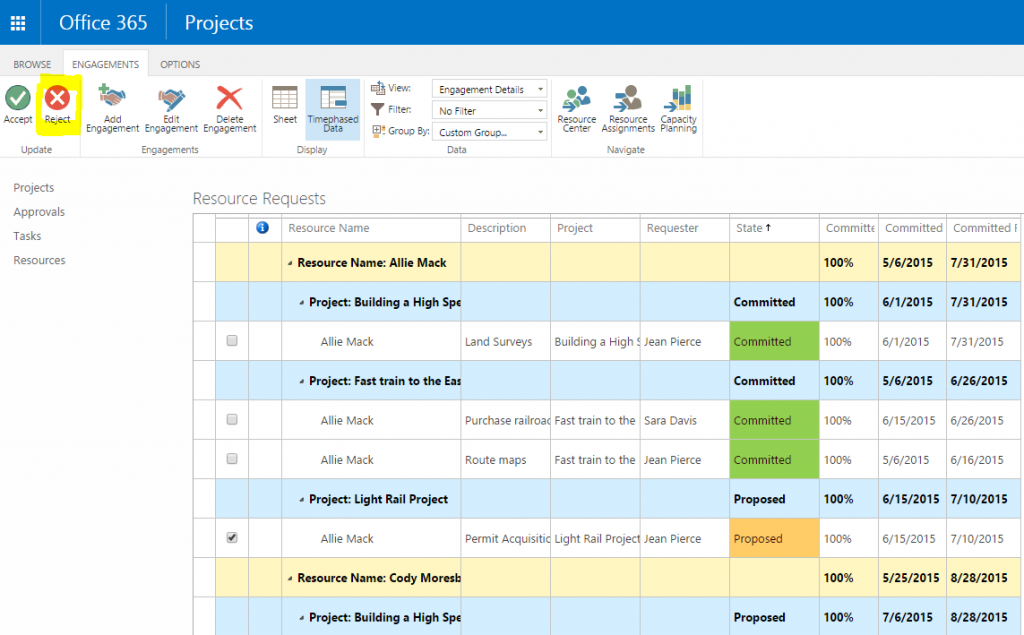The height and width of the screenshot is (635, 1024).
Task: Open Capacity Planning
Action: point(678,99)
